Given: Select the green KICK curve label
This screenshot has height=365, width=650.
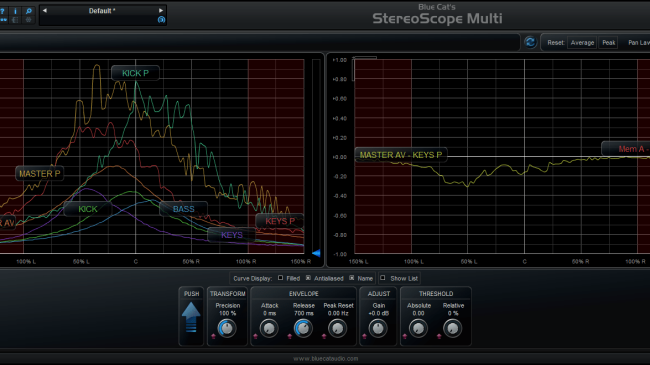Looking at the screenshot, I should coord(88,209).
